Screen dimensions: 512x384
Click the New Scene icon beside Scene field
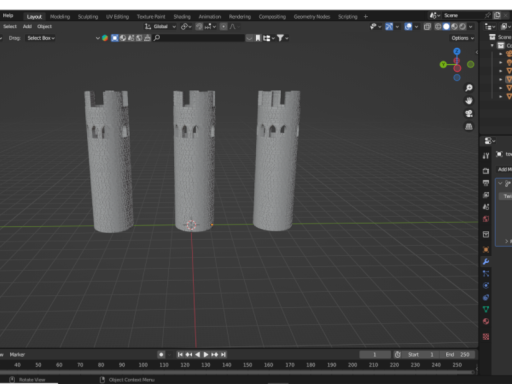(497, 15)
